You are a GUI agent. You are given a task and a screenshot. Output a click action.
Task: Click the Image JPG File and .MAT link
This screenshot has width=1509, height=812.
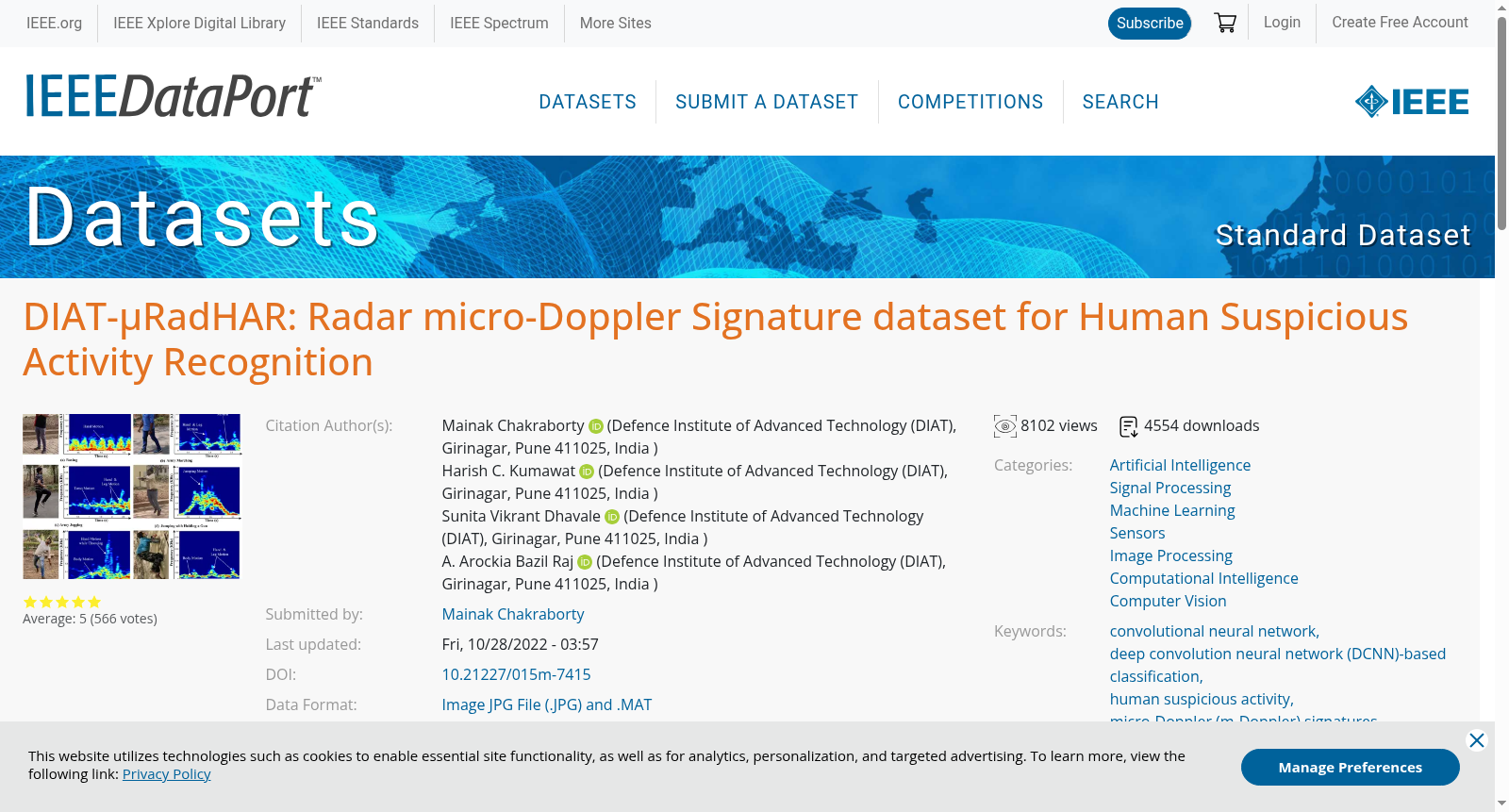[x=547, y=705]
